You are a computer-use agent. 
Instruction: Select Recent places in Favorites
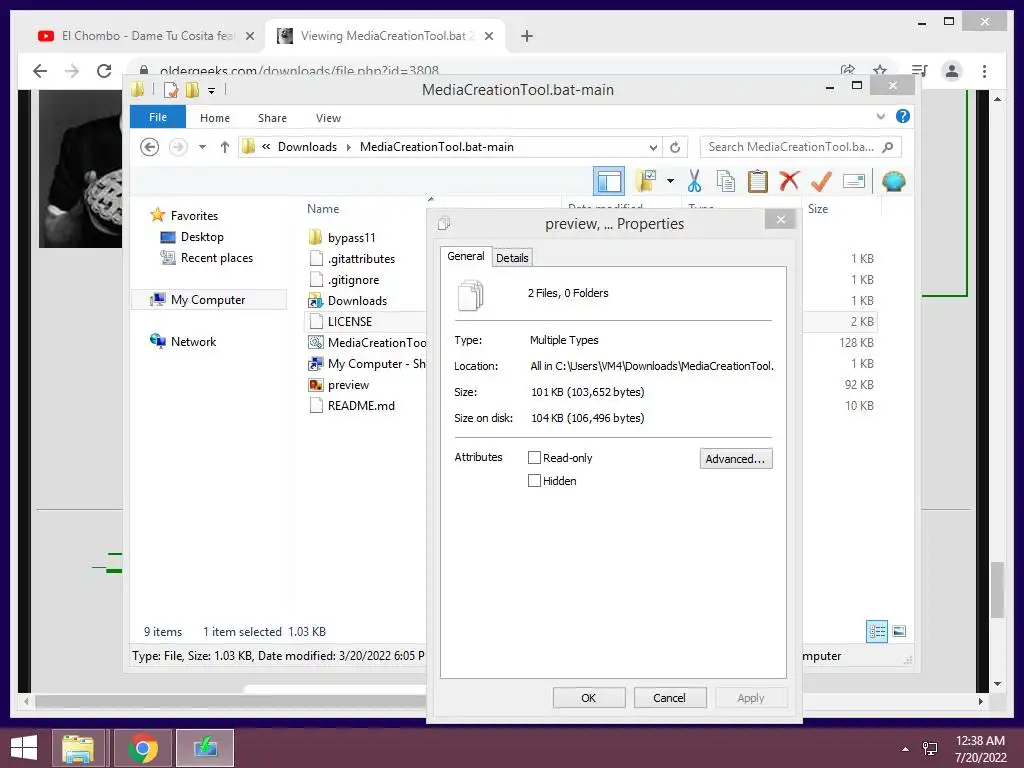click(216, 258)
